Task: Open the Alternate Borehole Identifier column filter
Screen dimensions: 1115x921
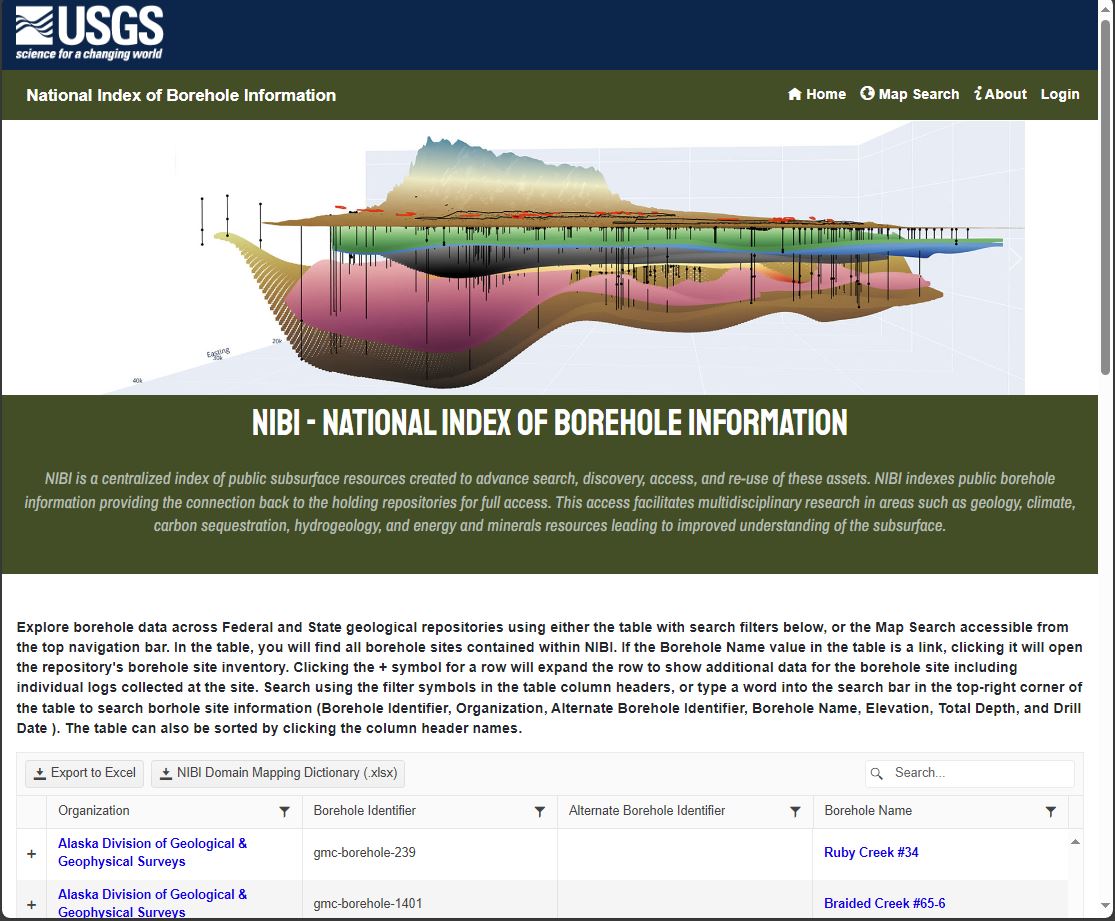Action: point(796,811)
